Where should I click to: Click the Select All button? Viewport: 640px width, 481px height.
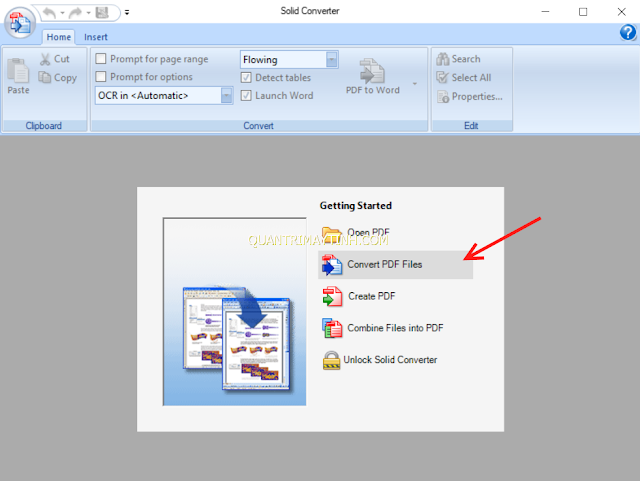pos(464,78)
